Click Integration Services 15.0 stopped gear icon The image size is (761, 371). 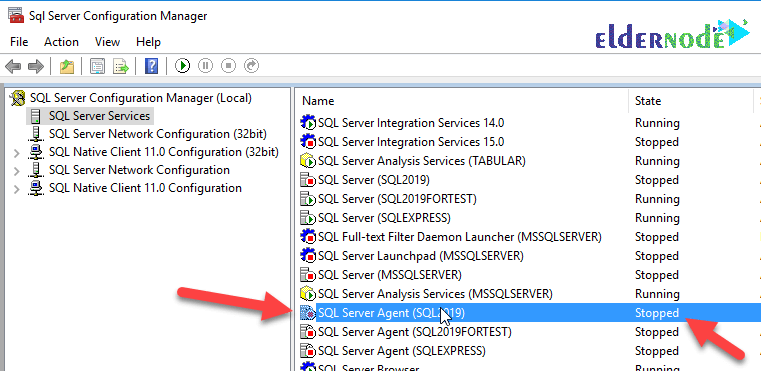tap(308, 142)
